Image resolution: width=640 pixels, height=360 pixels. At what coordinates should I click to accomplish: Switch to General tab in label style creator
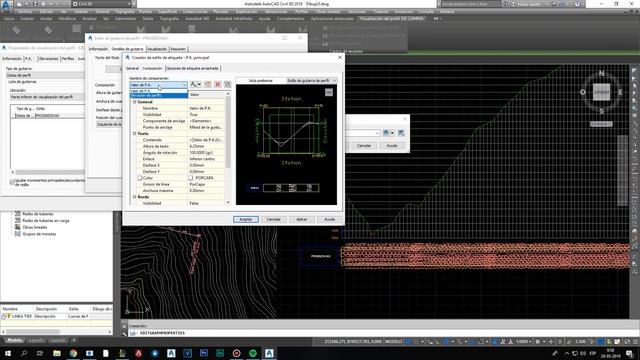tap(132, 69)
